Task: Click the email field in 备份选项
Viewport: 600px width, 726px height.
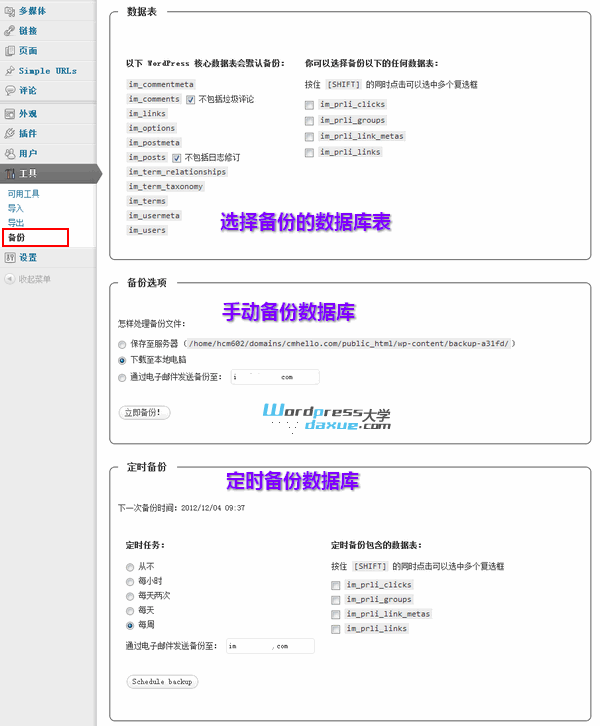Action: click(275, 377)
